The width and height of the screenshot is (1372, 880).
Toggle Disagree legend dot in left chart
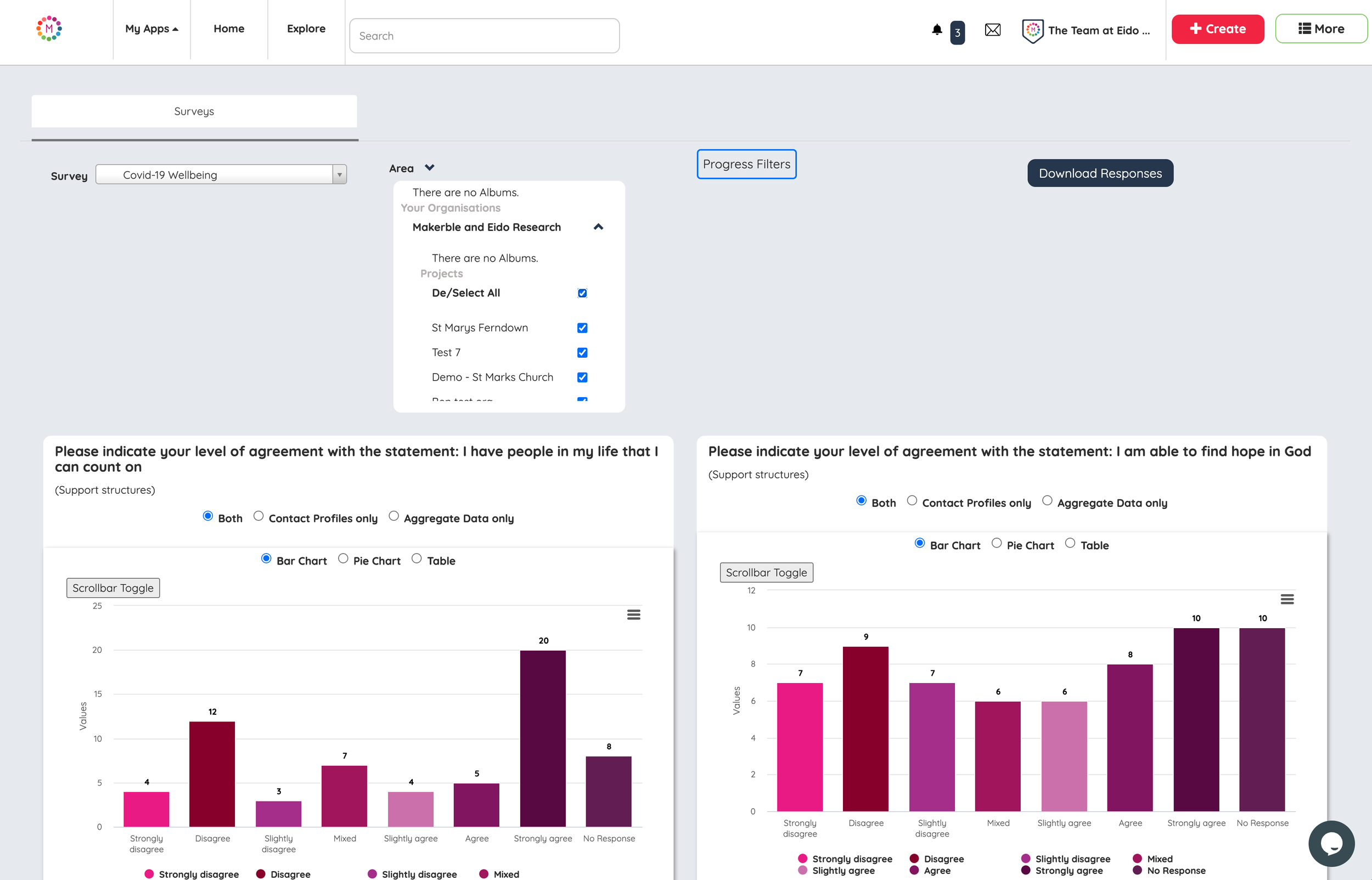[261, 874]
